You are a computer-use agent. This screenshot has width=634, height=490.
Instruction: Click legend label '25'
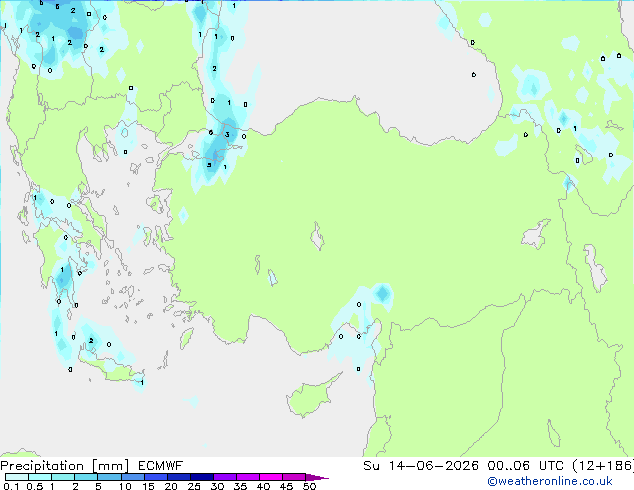(x=194, y=486)
